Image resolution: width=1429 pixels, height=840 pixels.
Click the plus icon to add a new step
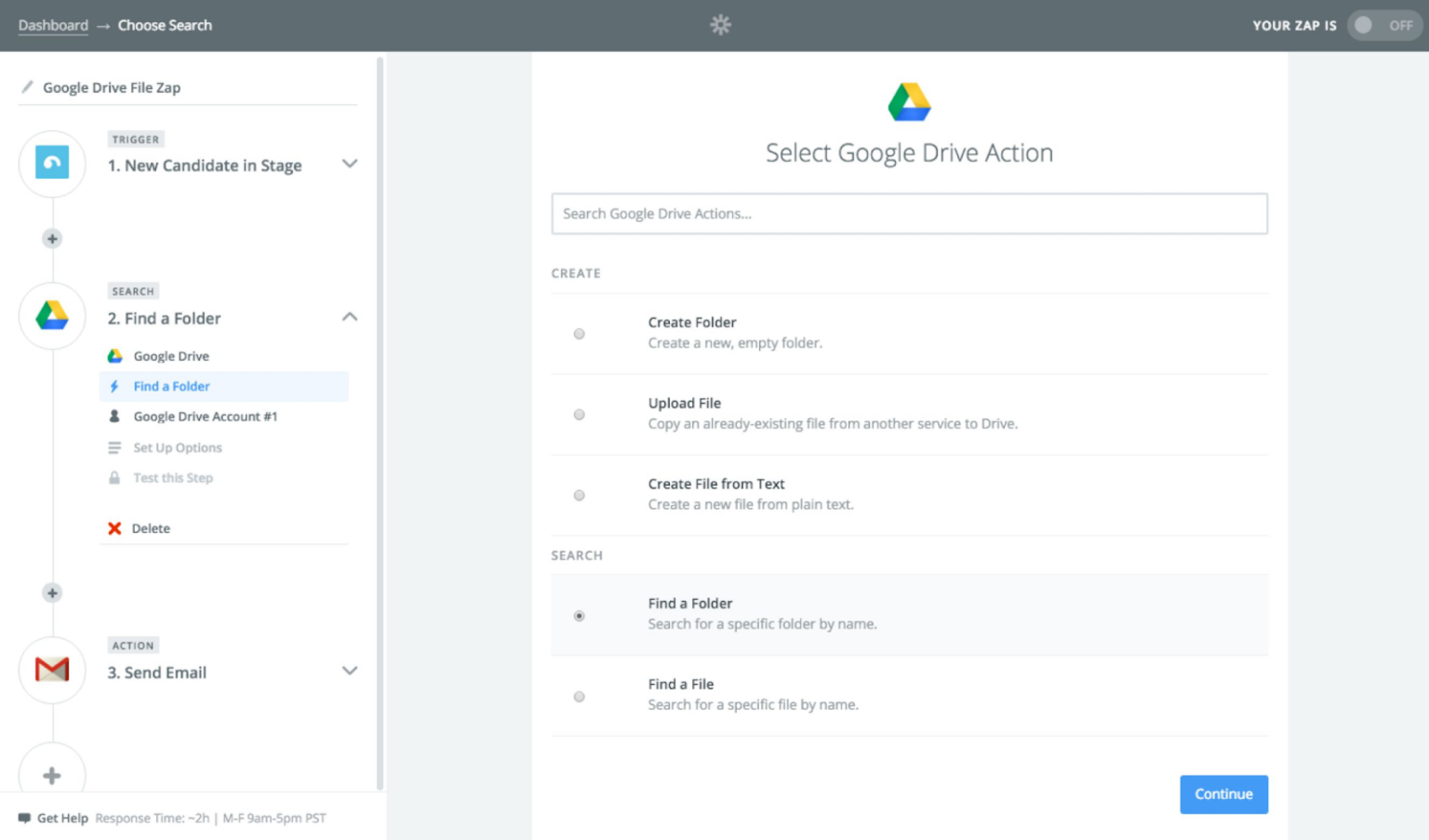coord(51,238)
